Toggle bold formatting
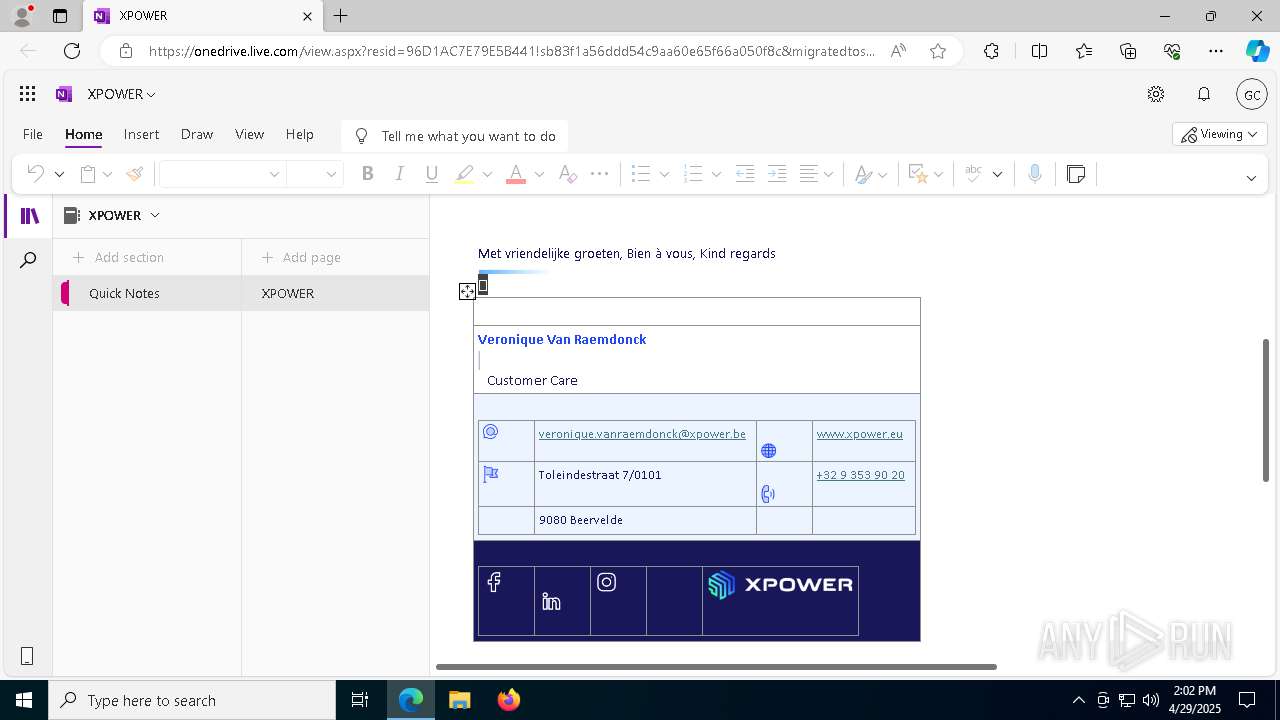Screen dimensions: 1280x720 pos(367,174)
